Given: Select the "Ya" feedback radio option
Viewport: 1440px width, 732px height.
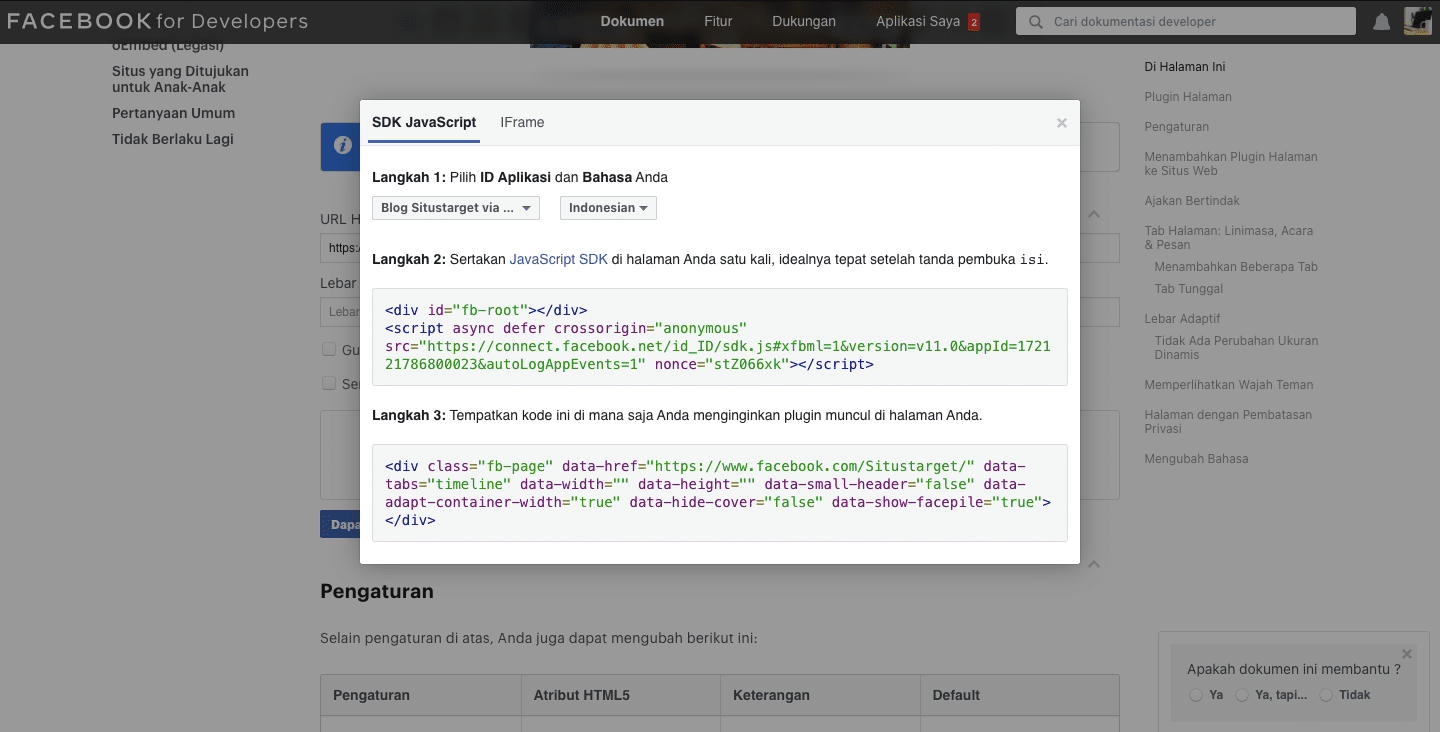Looking at the screenshot, I should click(1196, 695).
